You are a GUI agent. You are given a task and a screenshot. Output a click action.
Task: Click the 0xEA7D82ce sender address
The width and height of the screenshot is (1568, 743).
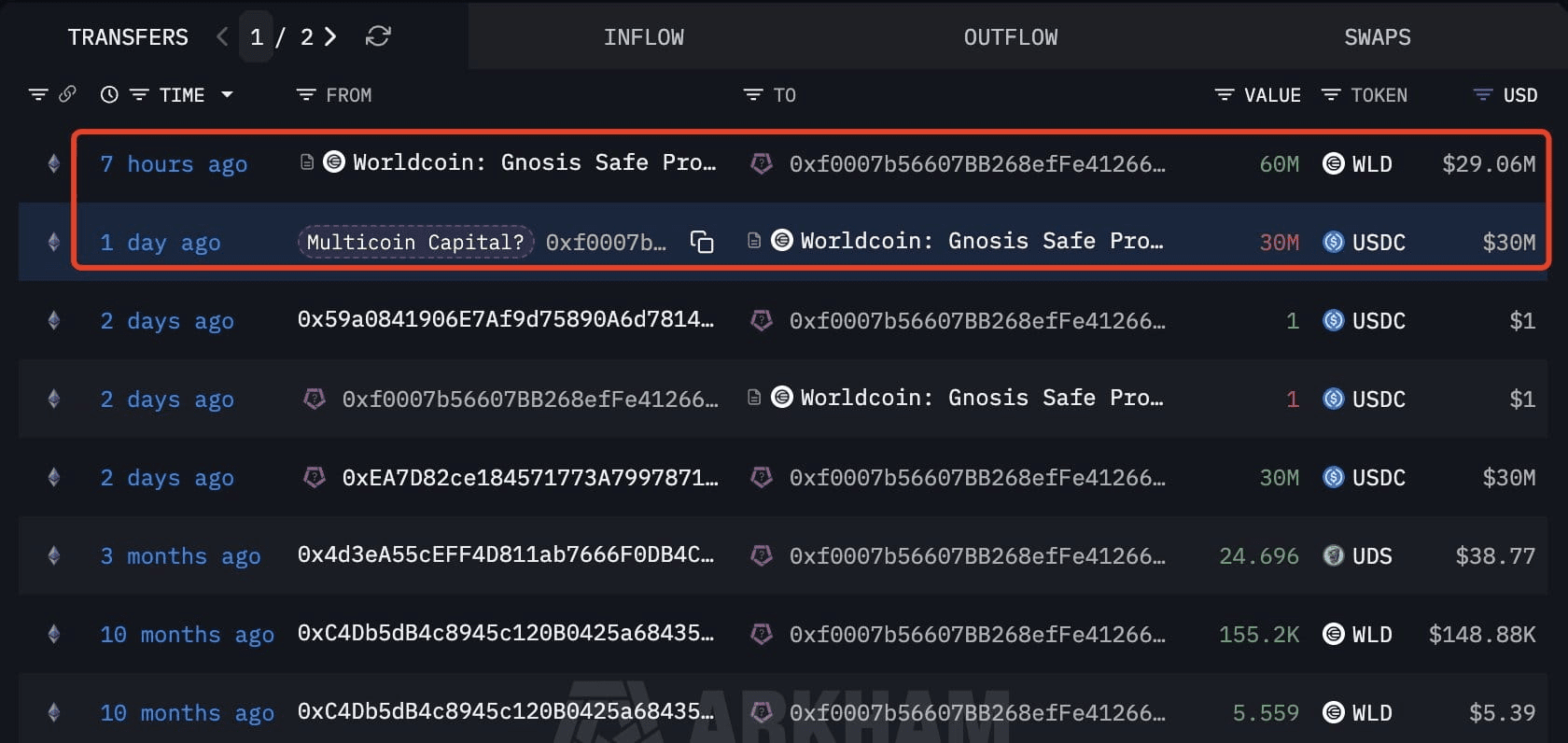[530, 477]
